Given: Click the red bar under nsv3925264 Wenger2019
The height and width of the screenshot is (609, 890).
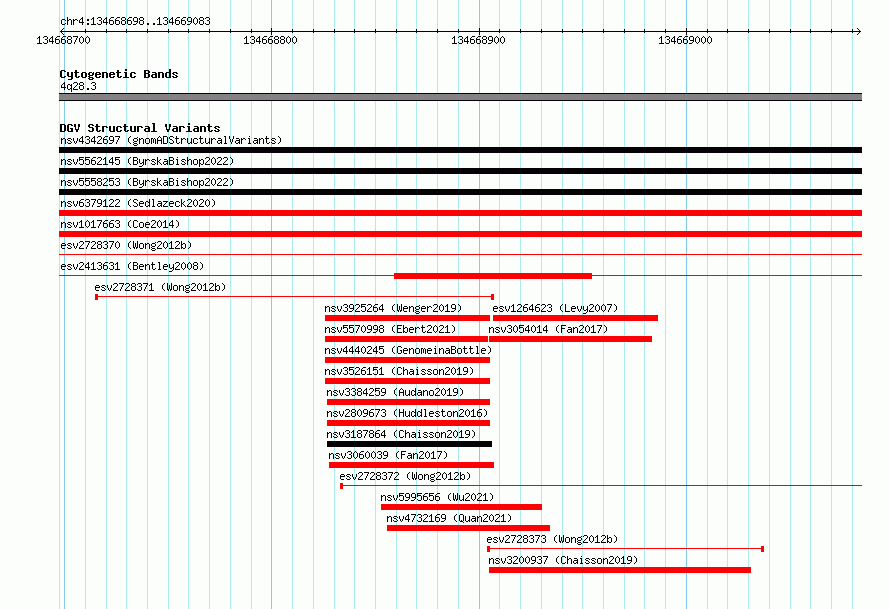Looking at the screenshot, I should click(407, 318).
